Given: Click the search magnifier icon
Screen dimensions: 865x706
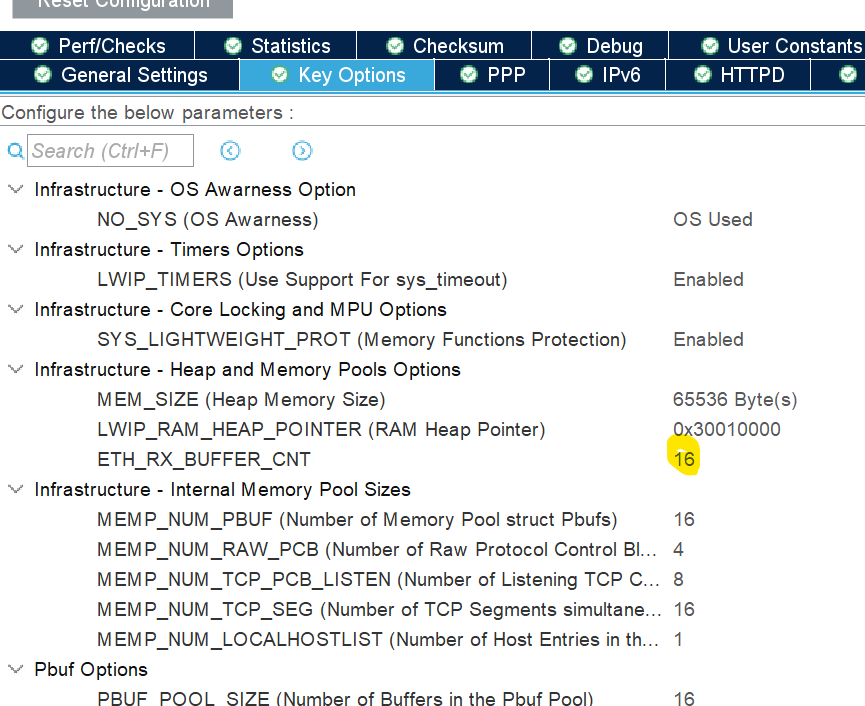Looking at the screenshot, I should pyautogui.click(x=13, y=150).
